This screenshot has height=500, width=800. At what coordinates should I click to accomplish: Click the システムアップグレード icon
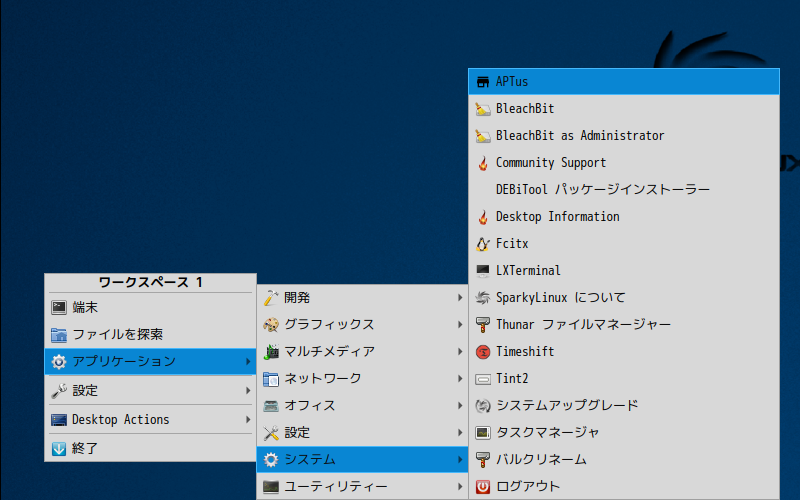(x=483, y=406)
